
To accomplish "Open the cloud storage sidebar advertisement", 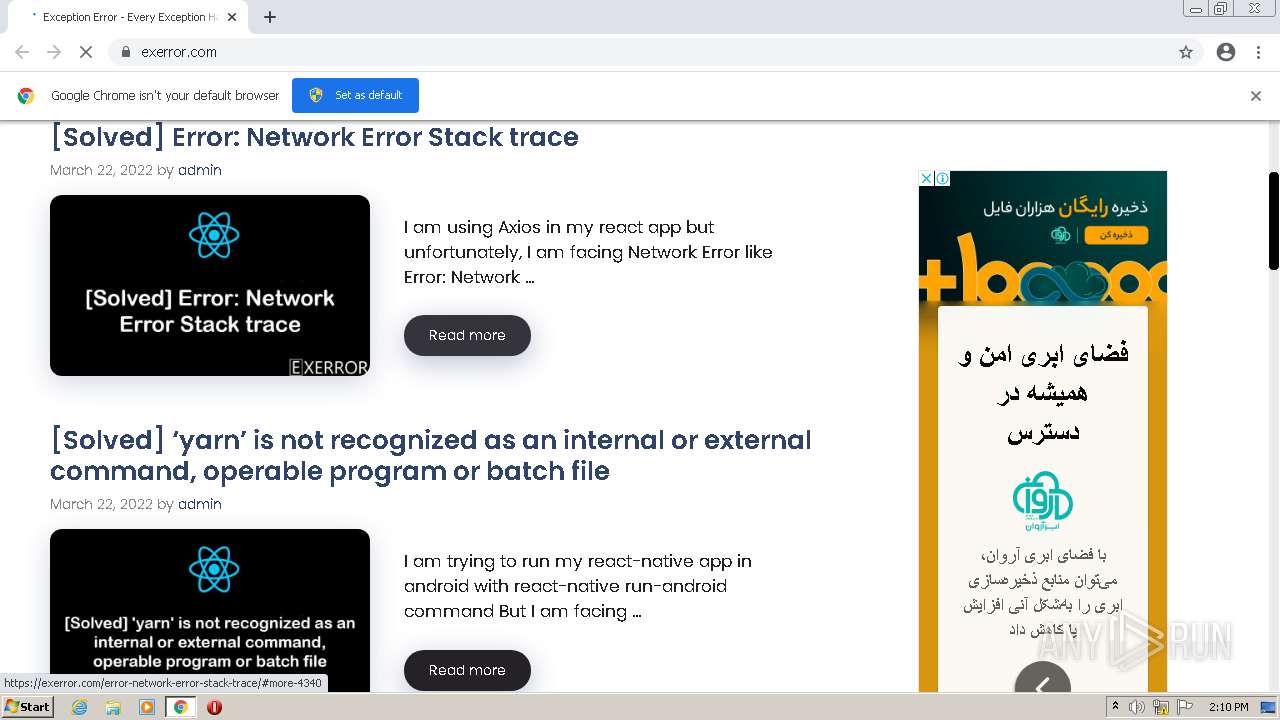I will (x=1043, y=431).
